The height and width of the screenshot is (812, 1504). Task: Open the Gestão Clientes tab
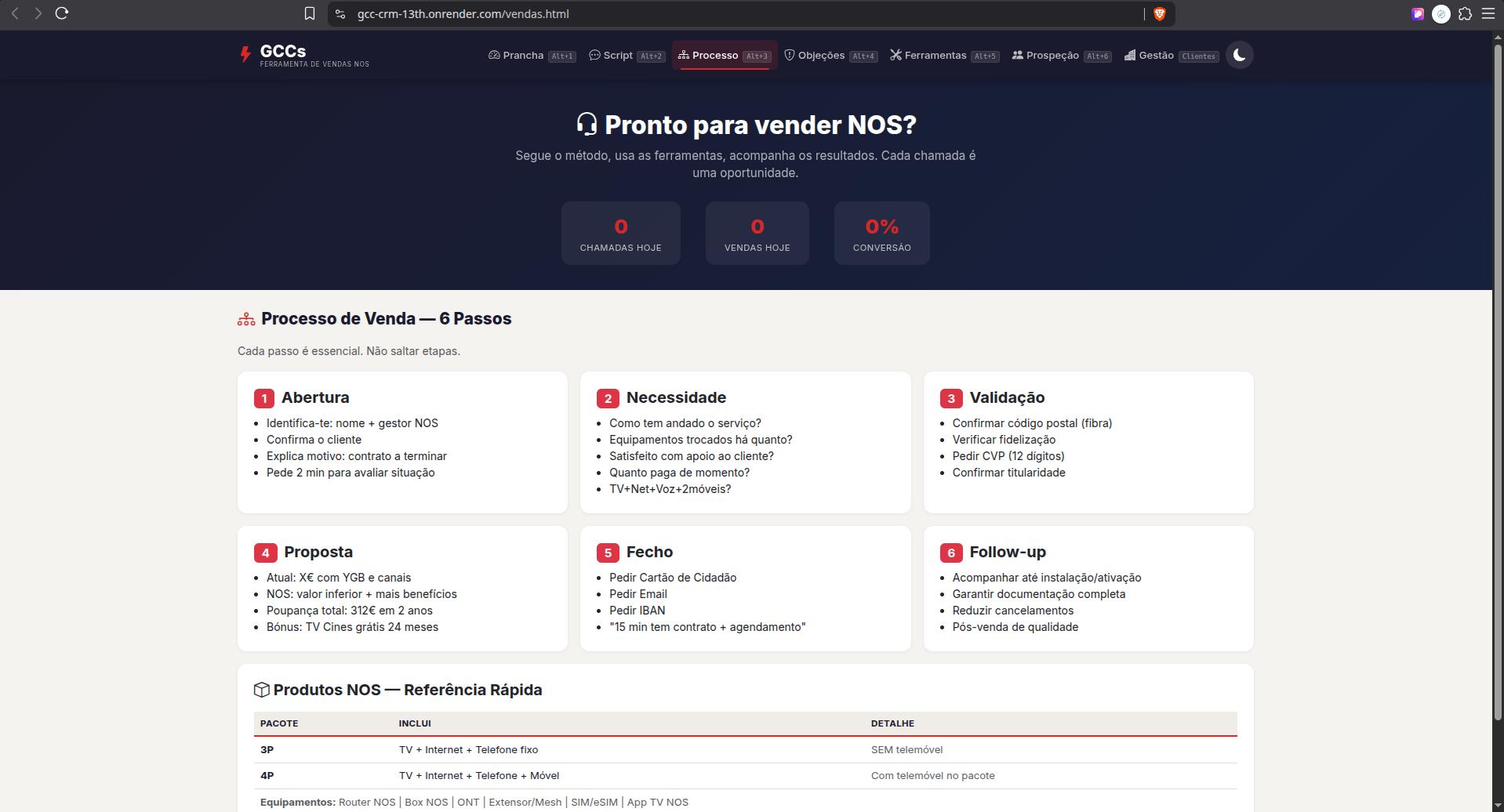click(x=1171, y=55)
